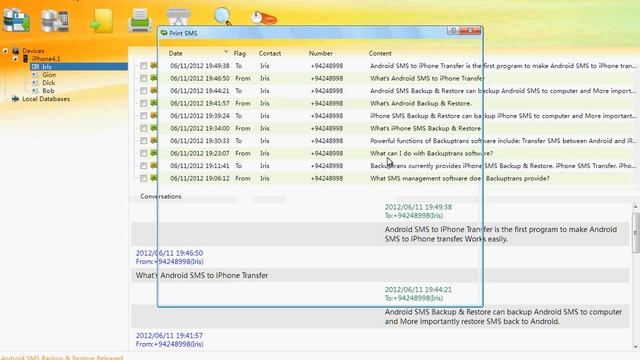The height and width of the screenshot is (360, 640).
Task: Sort messages by Content column header
Action: point(380,53)
